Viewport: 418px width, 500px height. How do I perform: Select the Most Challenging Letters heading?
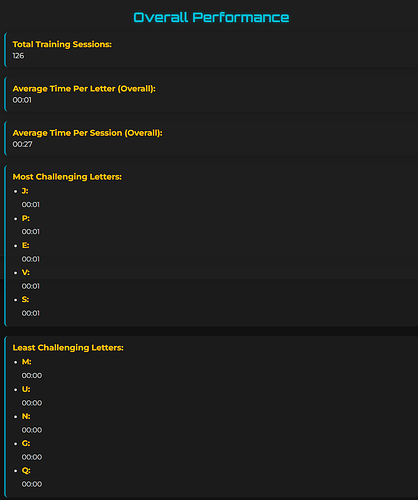(x=67, y=177)
